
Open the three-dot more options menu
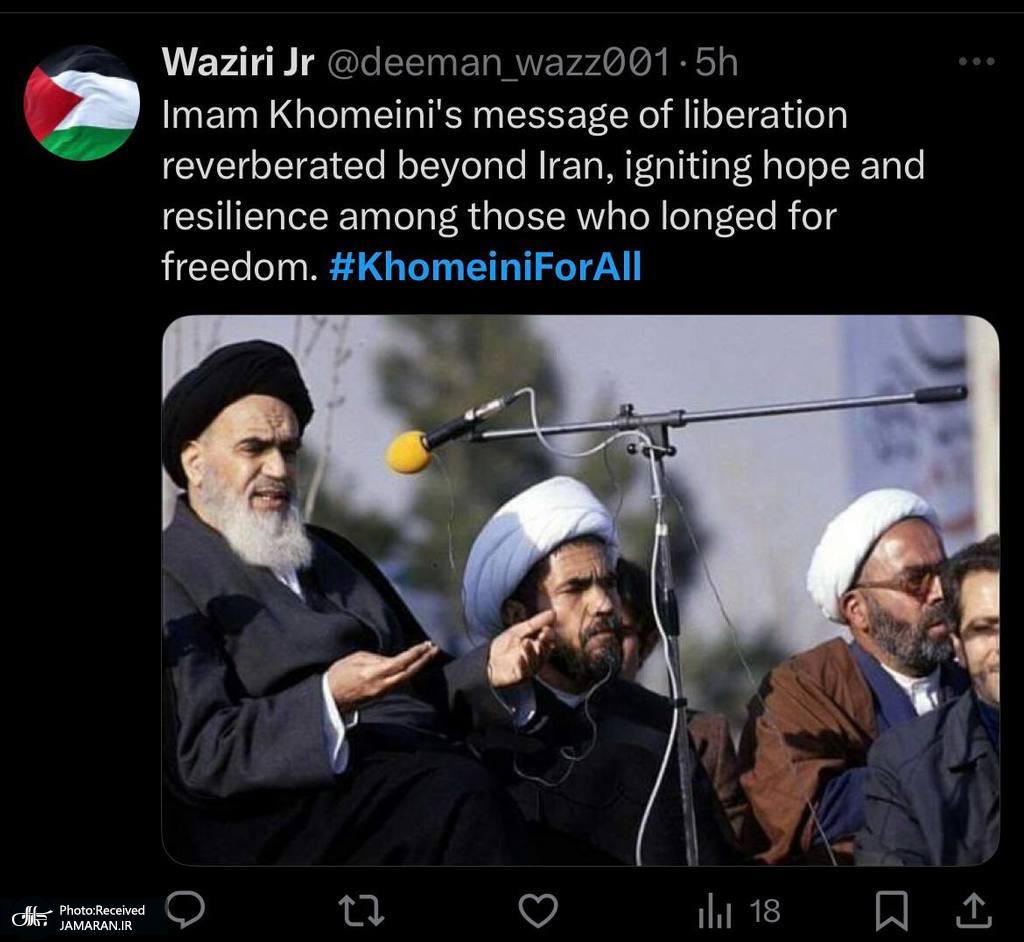[x=977, y=62]
